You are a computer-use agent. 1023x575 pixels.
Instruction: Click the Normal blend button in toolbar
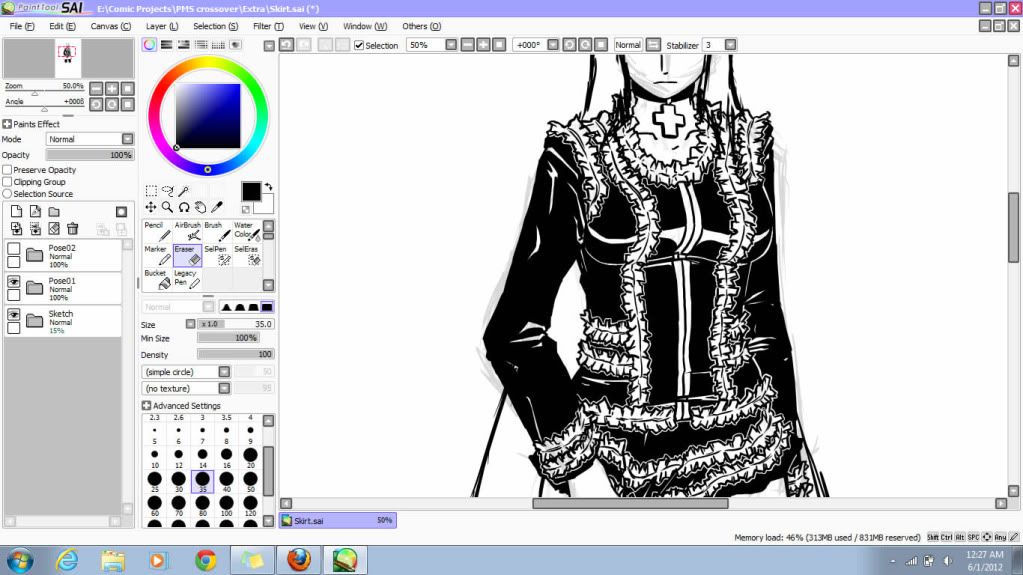pyautogui.click(x=628, y=45)
